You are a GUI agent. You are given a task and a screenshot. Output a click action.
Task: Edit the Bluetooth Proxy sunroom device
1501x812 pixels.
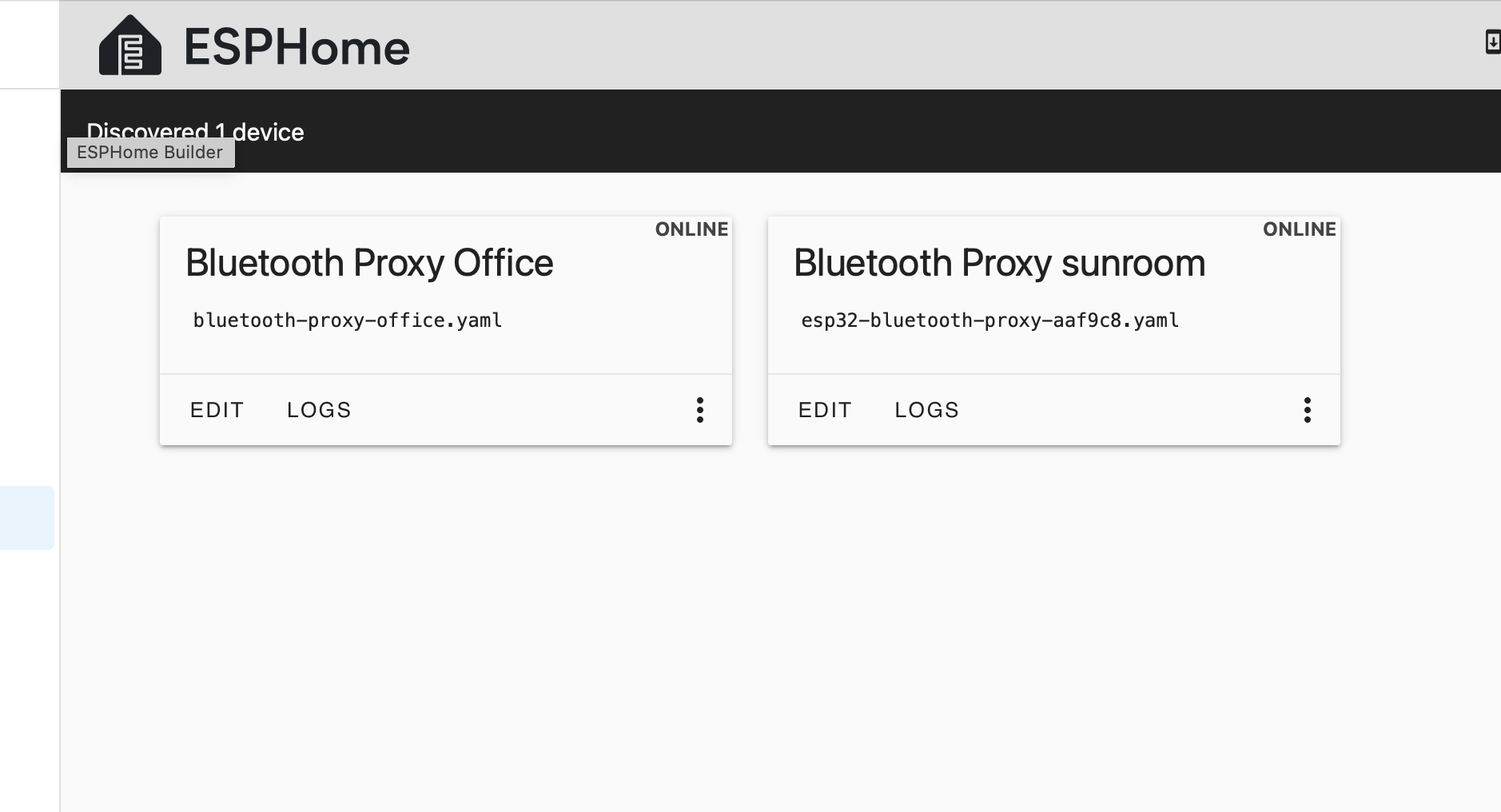click(824, 410)
